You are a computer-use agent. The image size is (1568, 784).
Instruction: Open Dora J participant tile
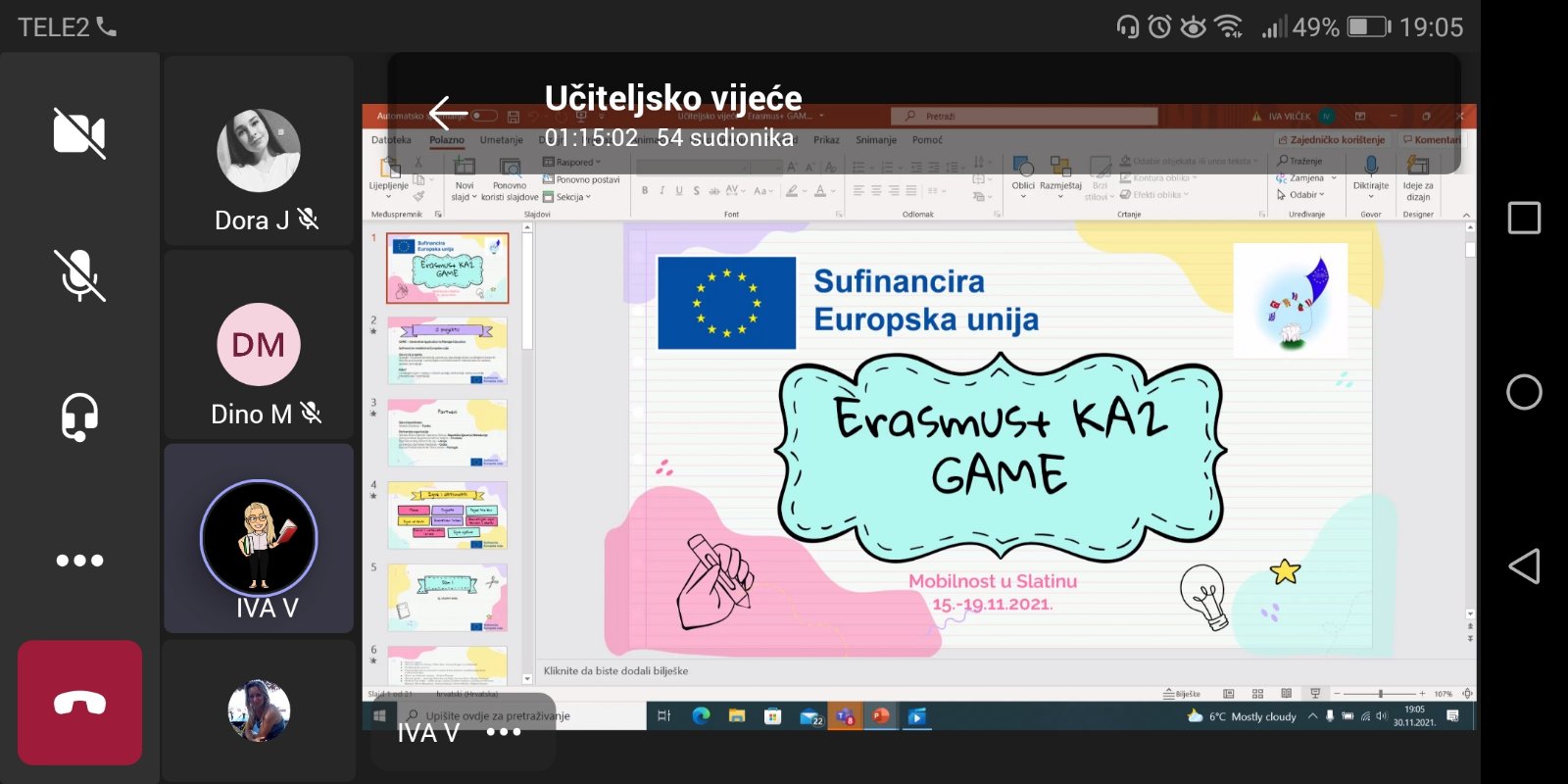pos(259,151)
